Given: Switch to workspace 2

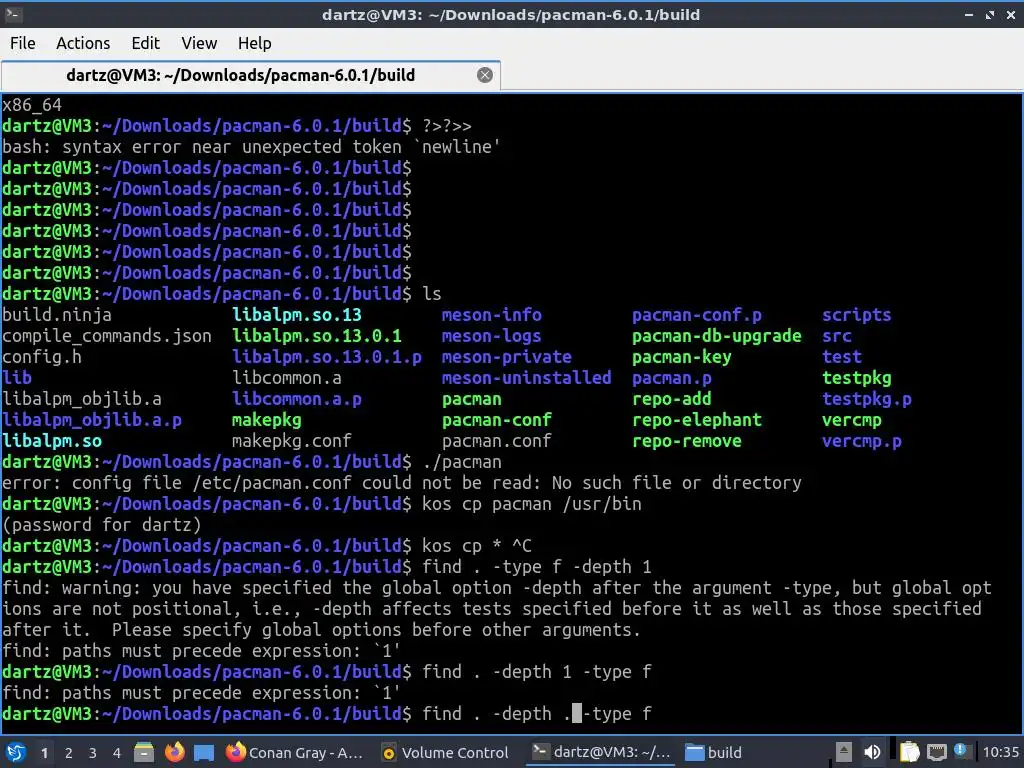Looking at the screenshot, I should tap(69, 753).
